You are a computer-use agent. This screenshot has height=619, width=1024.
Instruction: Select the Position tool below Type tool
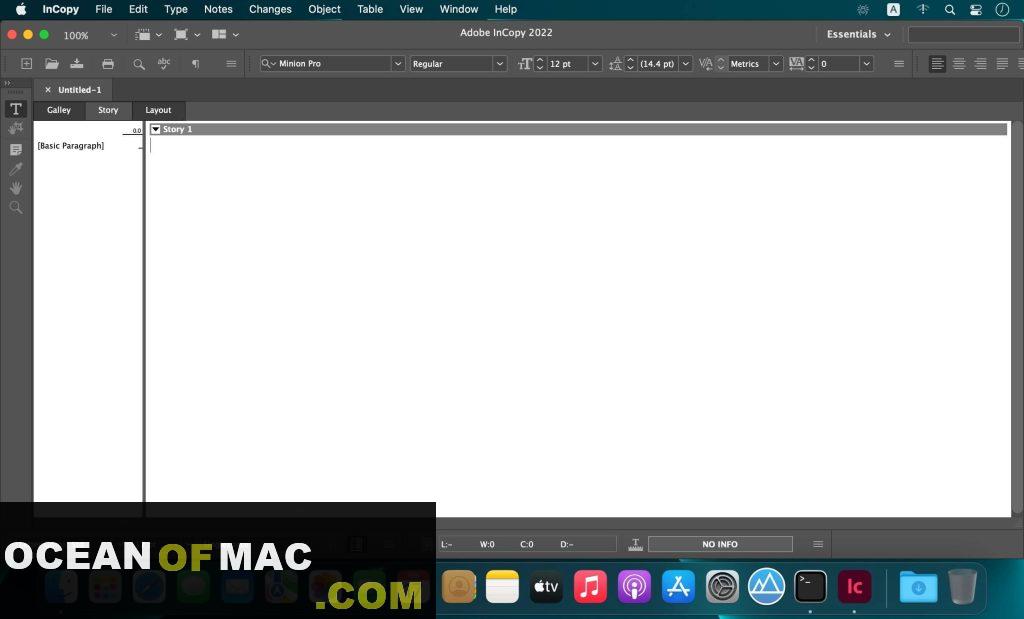click(16, 129)
